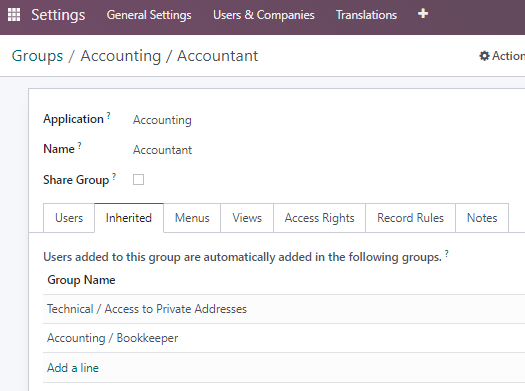Screen dimensions: 525x391
Task: Show help tooltip beside Share Group label
Action: point(114,176)
